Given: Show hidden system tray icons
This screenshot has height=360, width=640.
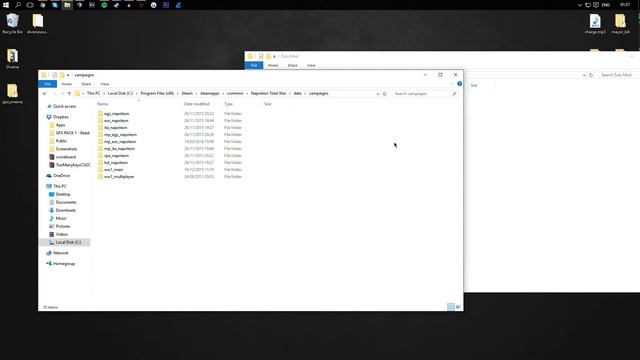Looking at the screenshot, I should pyautogui.click(x=580, y=5).
